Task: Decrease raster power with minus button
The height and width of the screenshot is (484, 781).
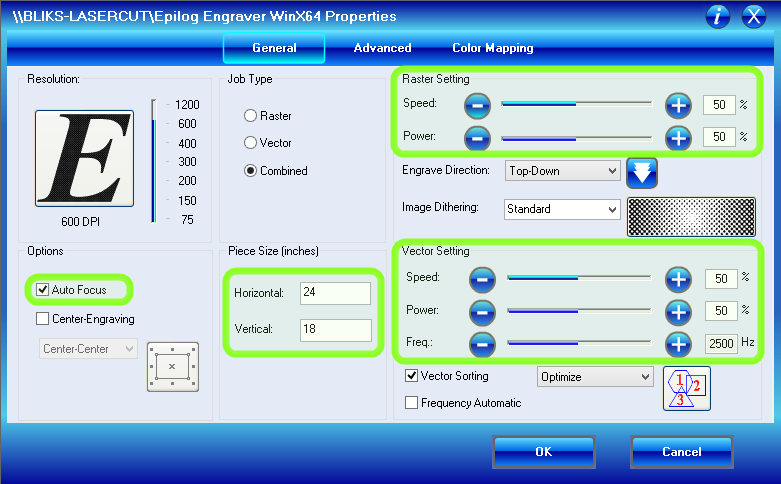Action: click(x=477, y=138)
